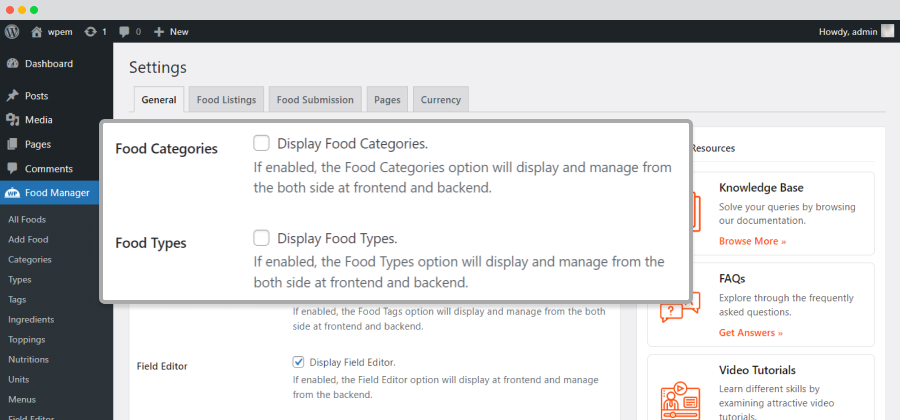Click the Food Manager WP icon

click(x=12, y=193)
